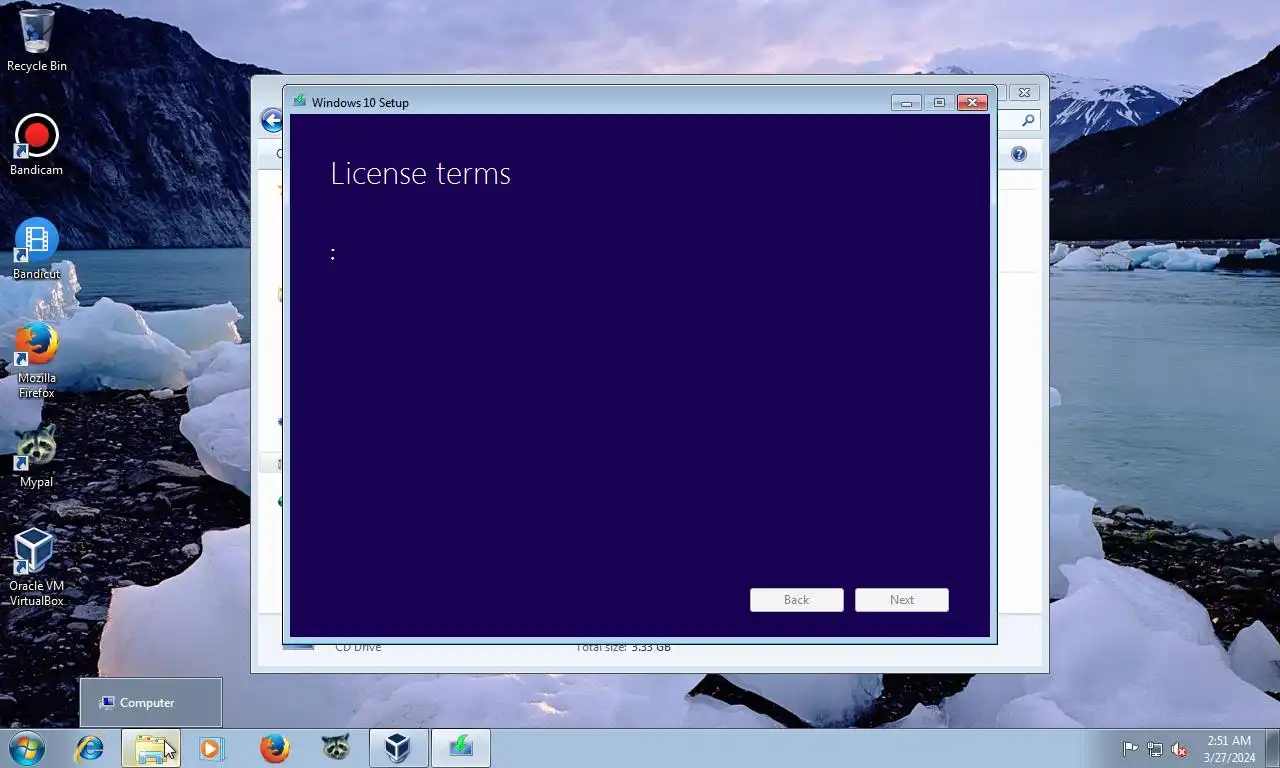Screen dimensions: 1280x768
Task: Click the Back button in Setup
Action: pos(797,600)
